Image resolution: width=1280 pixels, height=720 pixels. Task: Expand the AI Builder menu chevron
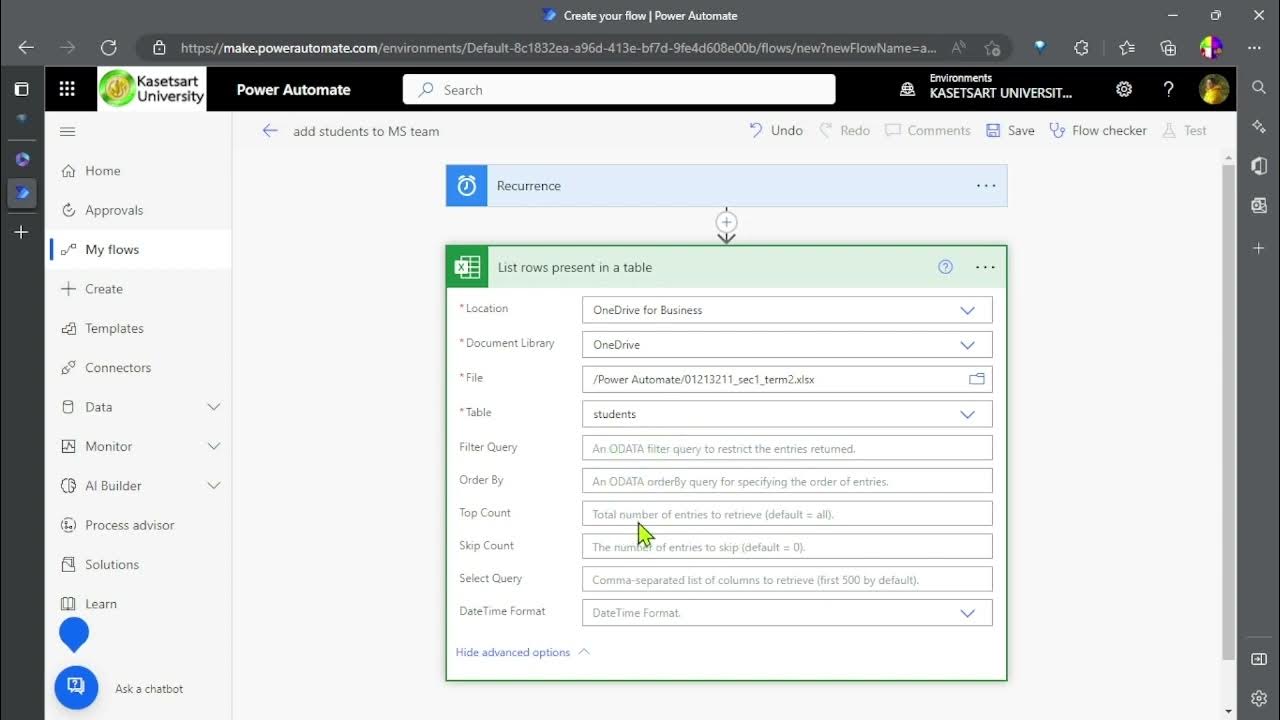click(213, 486)
